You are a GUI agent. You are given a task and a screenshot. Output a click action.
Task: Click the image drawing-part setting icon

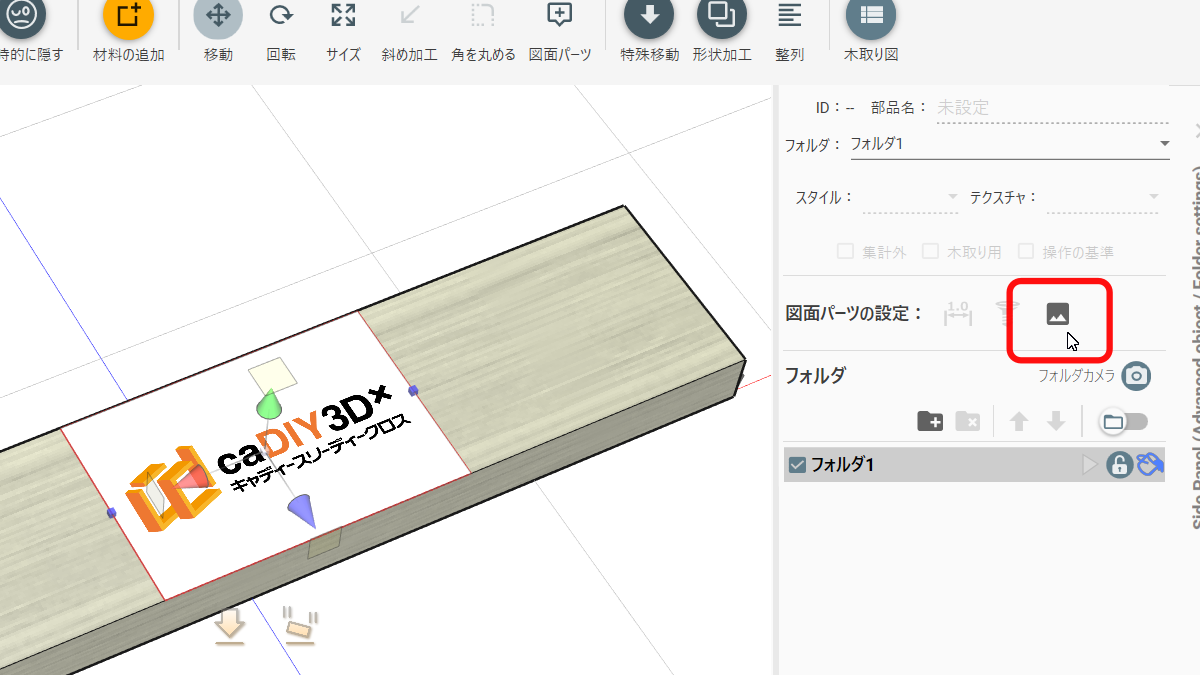[x=1057, y=314]
